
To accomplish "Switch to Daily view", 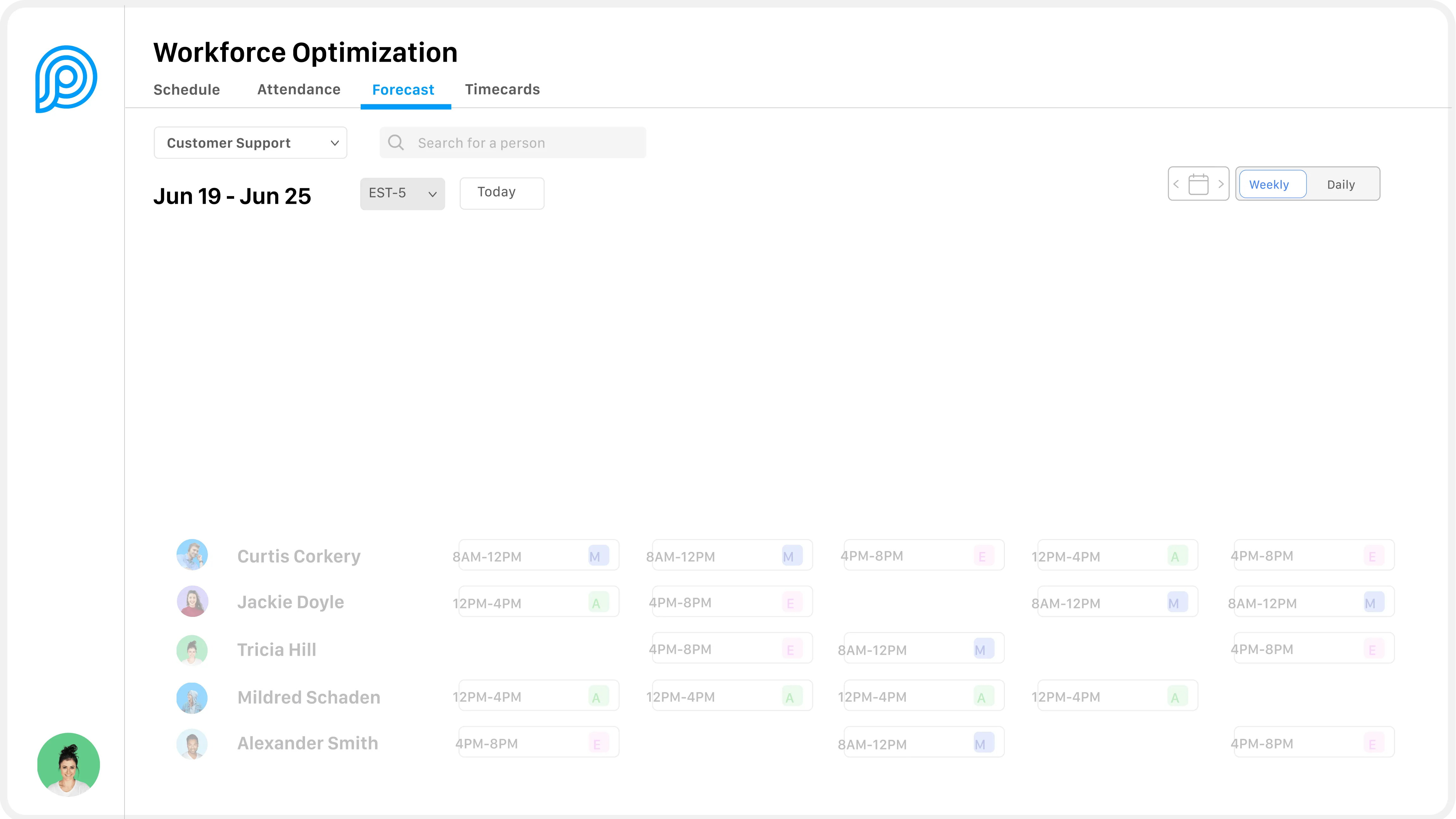I will pyautogui.click(x=1341, y=184).
